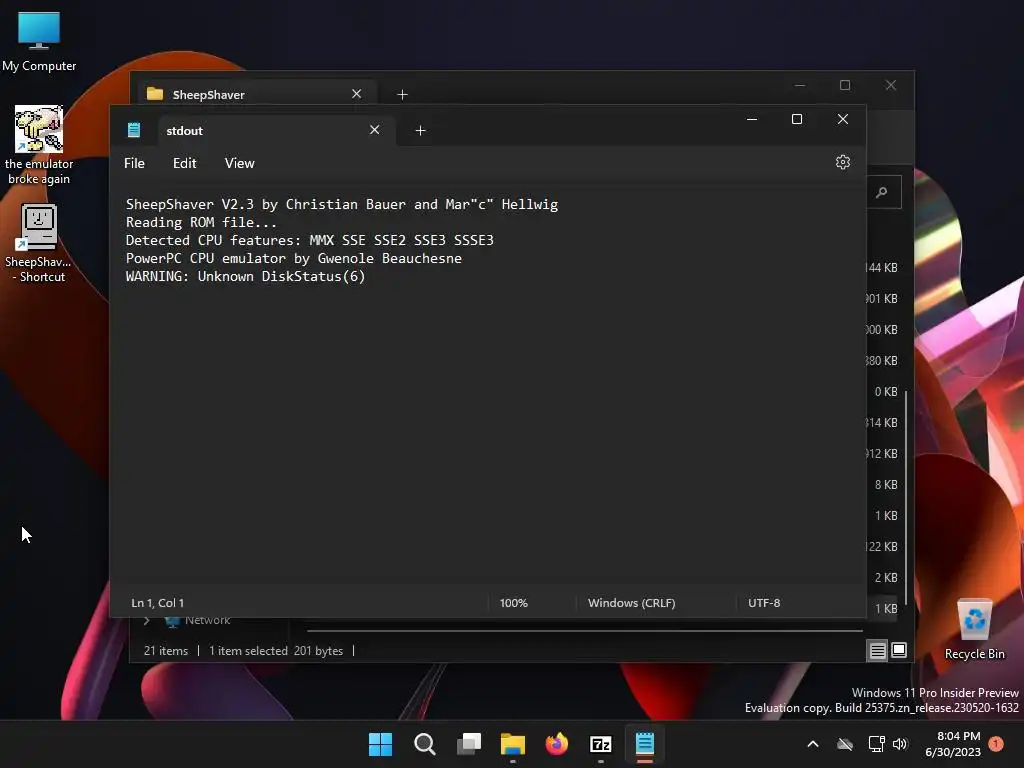The image size is (1024, 768).
Task: Click the cloud sync tray icon
Action: tap(845, 744)
